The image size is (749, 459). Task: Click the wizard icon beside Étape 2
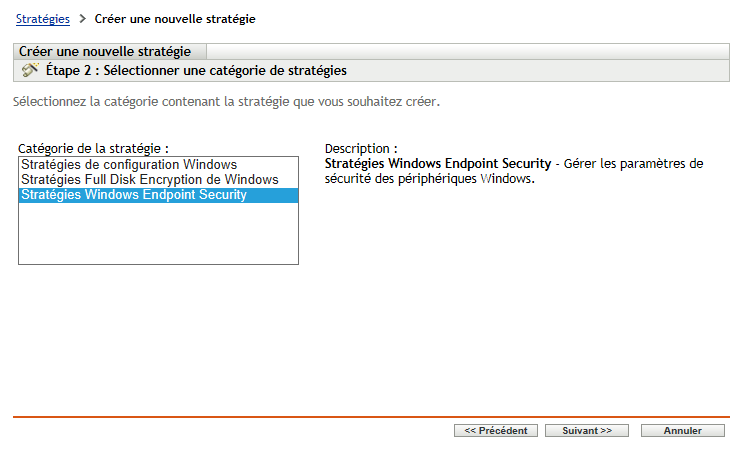pyautogui.click(x=30, y=71)
